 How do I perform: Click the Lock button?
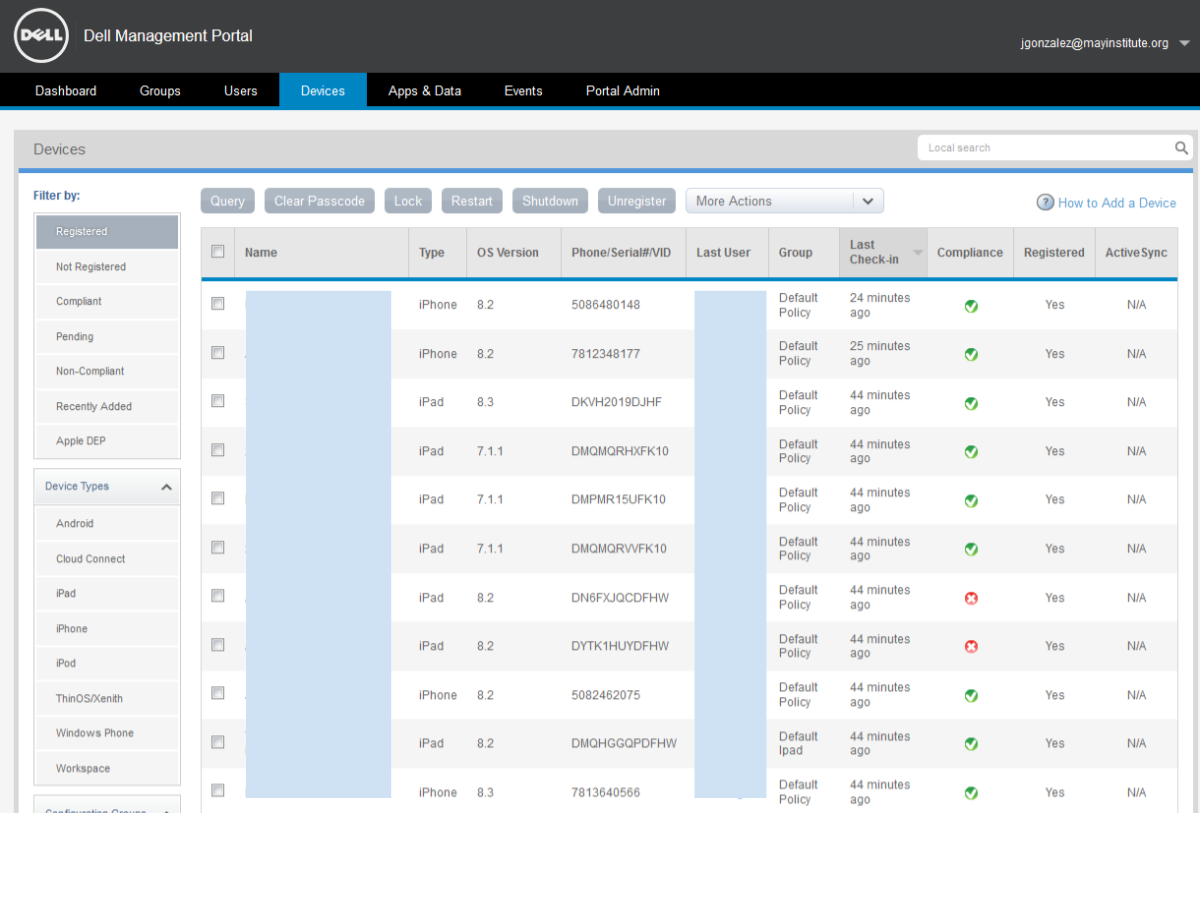click(x=408, y=201)
